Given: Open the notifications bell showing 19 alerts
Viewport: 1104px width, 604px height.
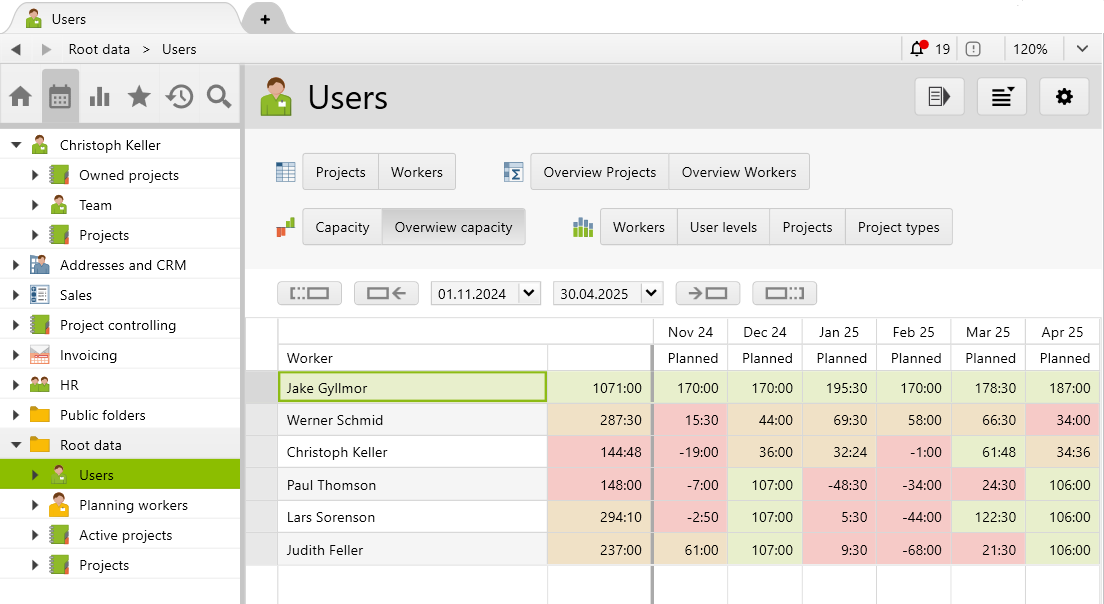Looking at the screenshot, I should tap(919, 48).
